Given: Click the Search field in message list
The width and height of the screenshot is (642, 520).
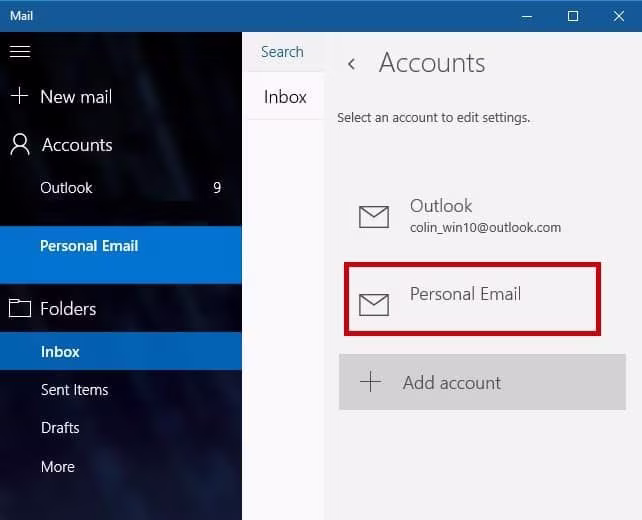Looking at the screenshot, I should [285, 52].
